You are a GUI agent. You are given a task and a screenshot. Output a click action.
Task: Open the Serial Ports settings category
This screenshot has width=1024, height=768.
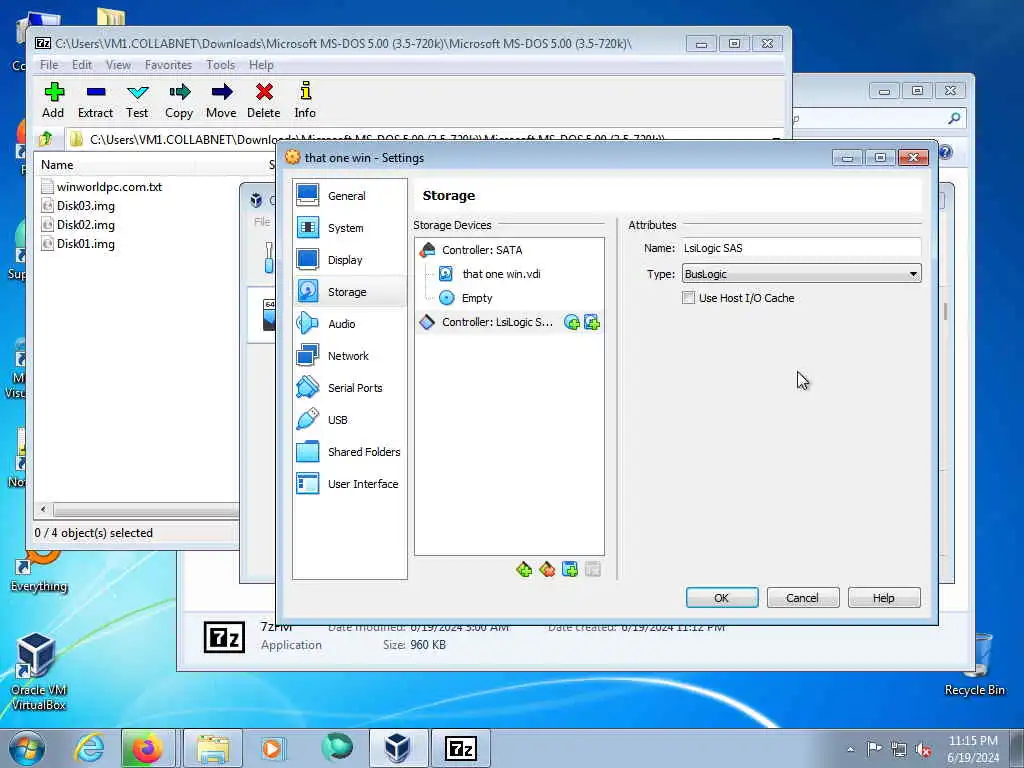(349, 388)
